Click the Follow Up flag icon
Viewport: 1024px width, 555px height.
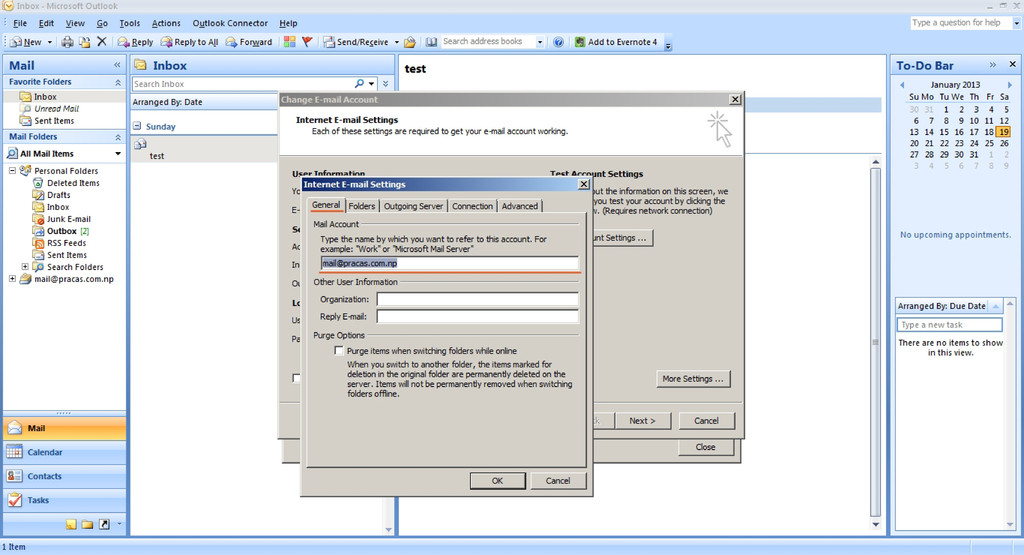tap(307, 42)
